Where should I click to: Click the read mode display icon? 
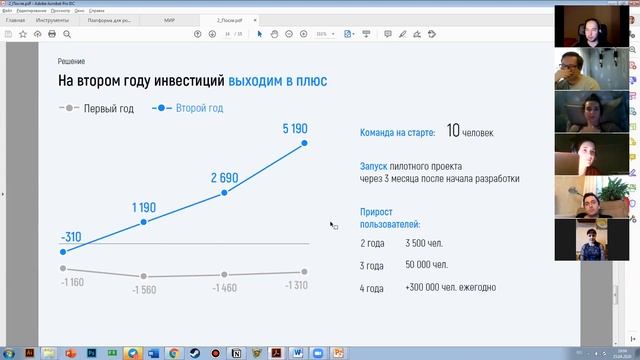366,34
